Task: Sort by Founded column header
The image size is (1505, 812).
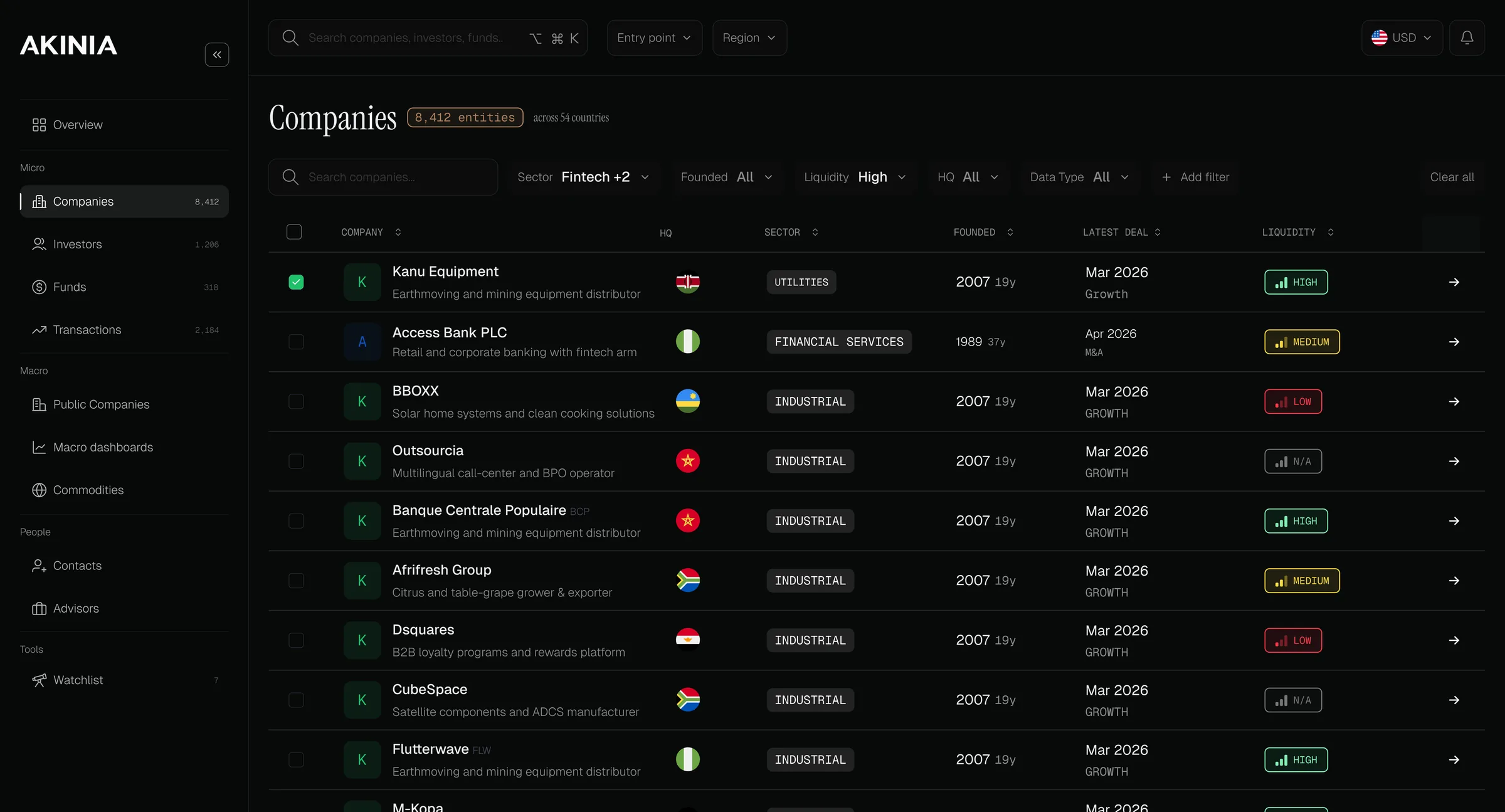Action: (x=983, y=232)
